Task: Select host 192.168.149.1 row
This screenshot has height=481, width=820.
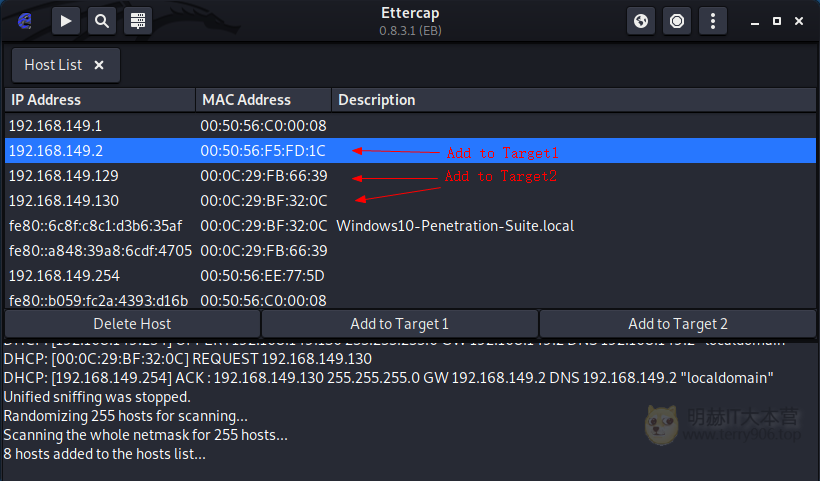Action: [x=410, y=125]
